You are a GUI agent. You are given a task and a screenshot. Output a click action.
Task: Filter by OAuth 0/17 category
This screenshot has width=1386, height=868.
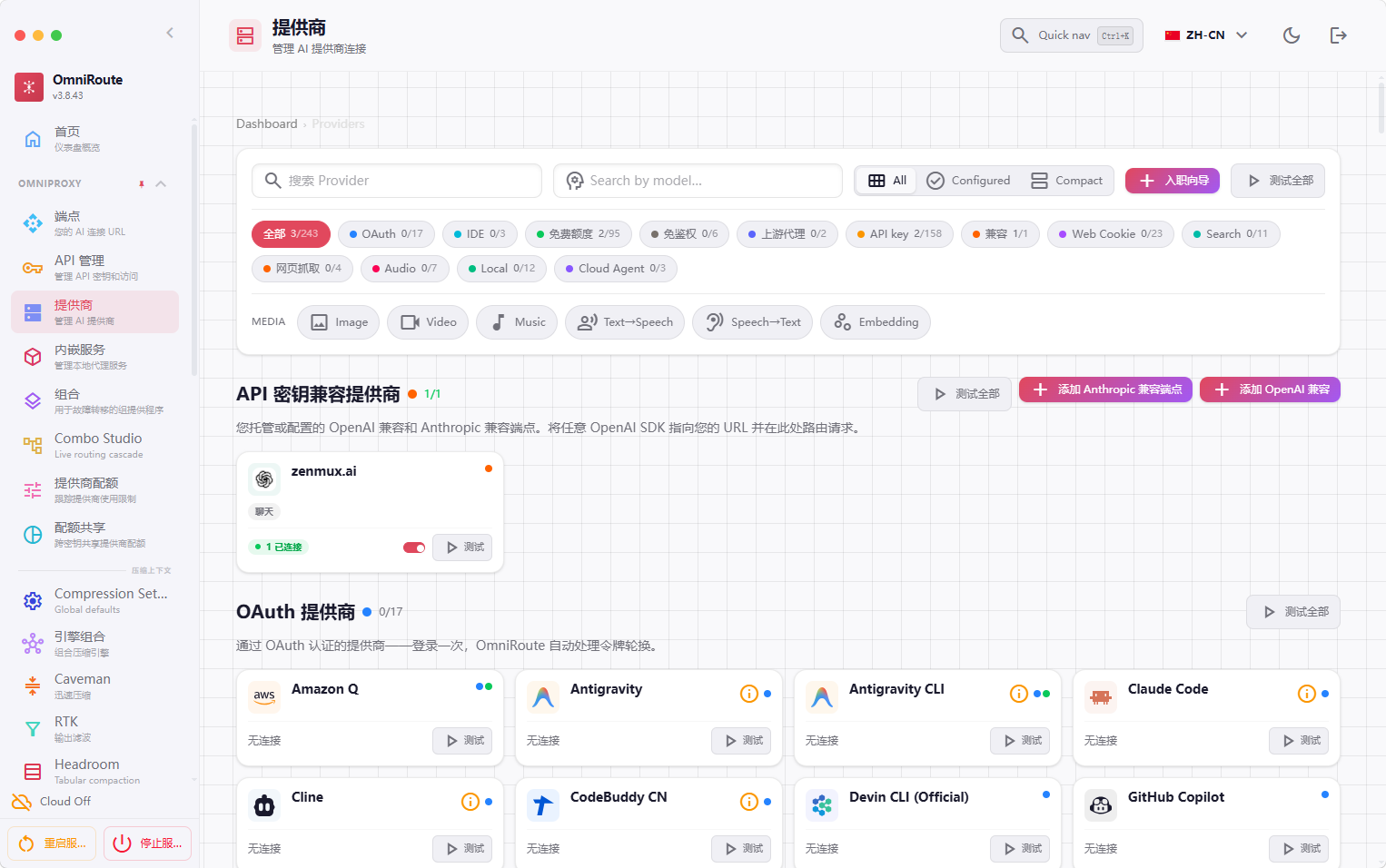click(x=386, y=234)
